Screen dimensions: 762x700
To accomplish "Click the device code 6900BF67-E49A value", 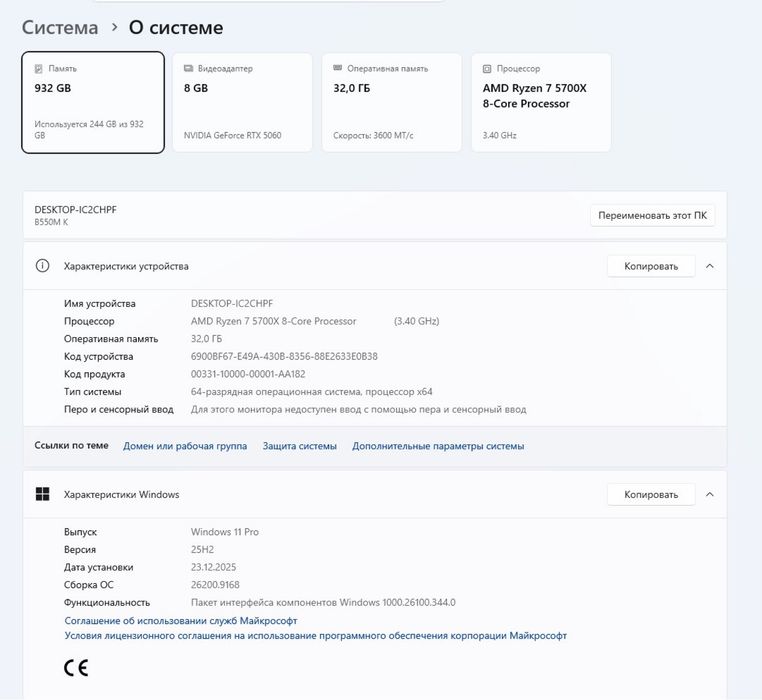I will (284, 356).
